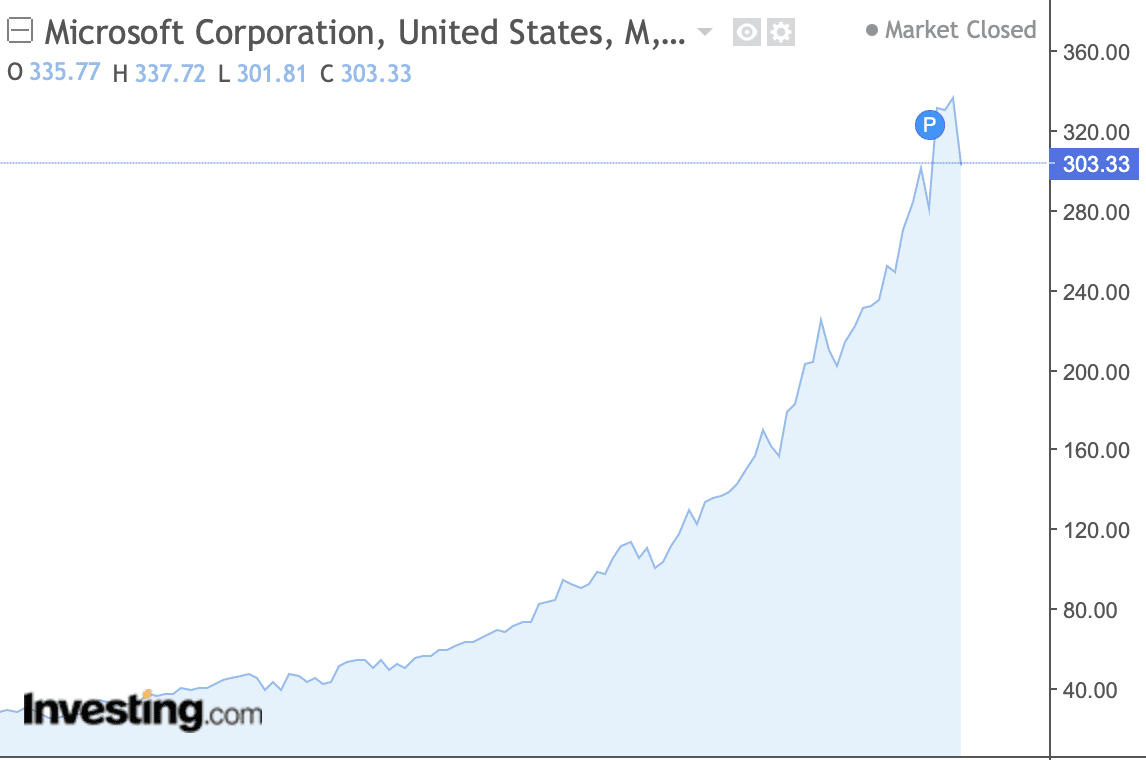The width and height of the screenshot is (1146, 760).
Task: Click the close value 303.33 in the legend
Action: point(376,73)
